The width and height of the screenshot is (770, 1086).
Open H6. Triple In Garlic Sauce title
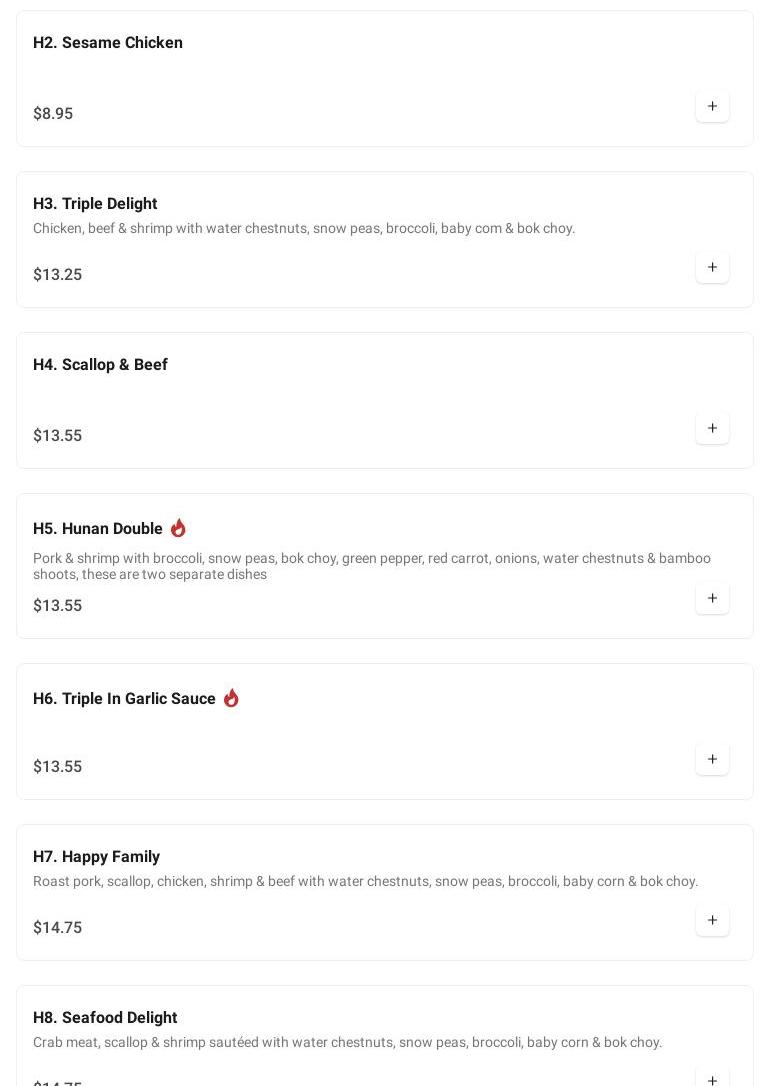124,699
